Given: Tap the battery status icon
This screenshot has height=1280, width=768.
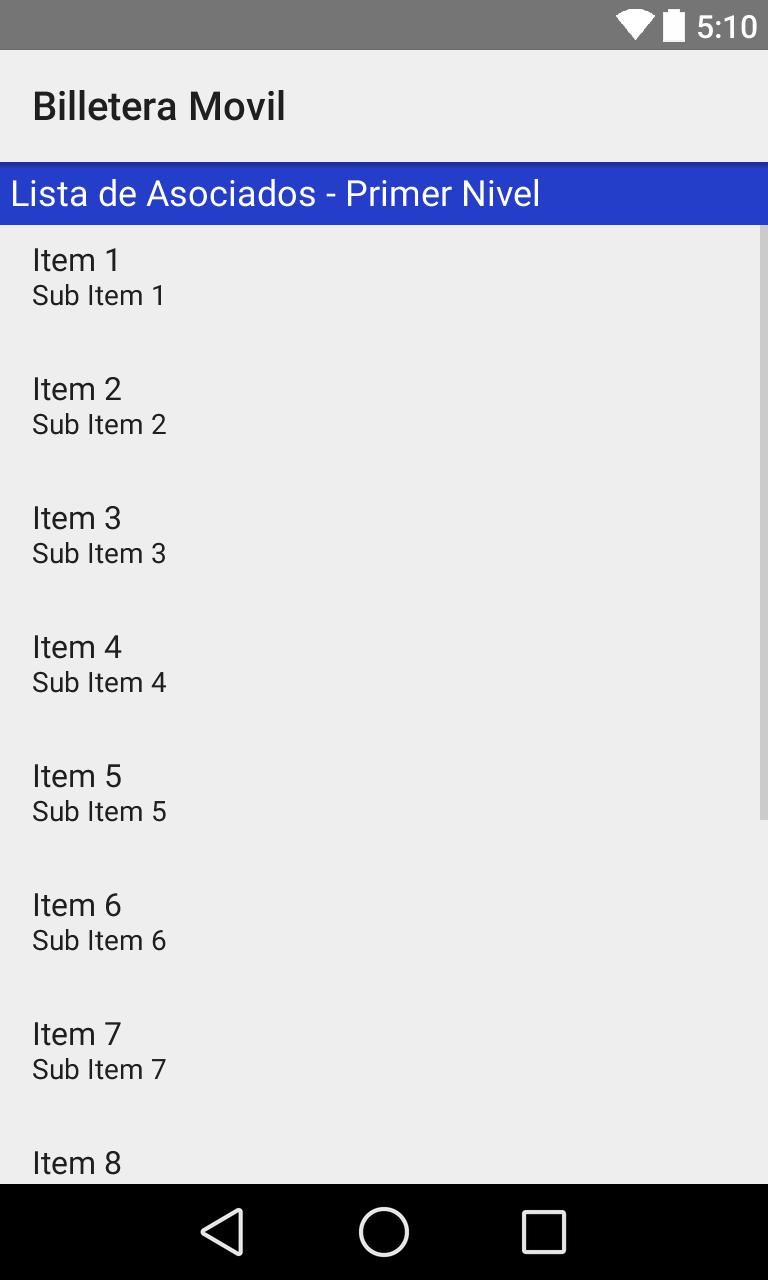Looking at the screenshot, I should 674,25.
